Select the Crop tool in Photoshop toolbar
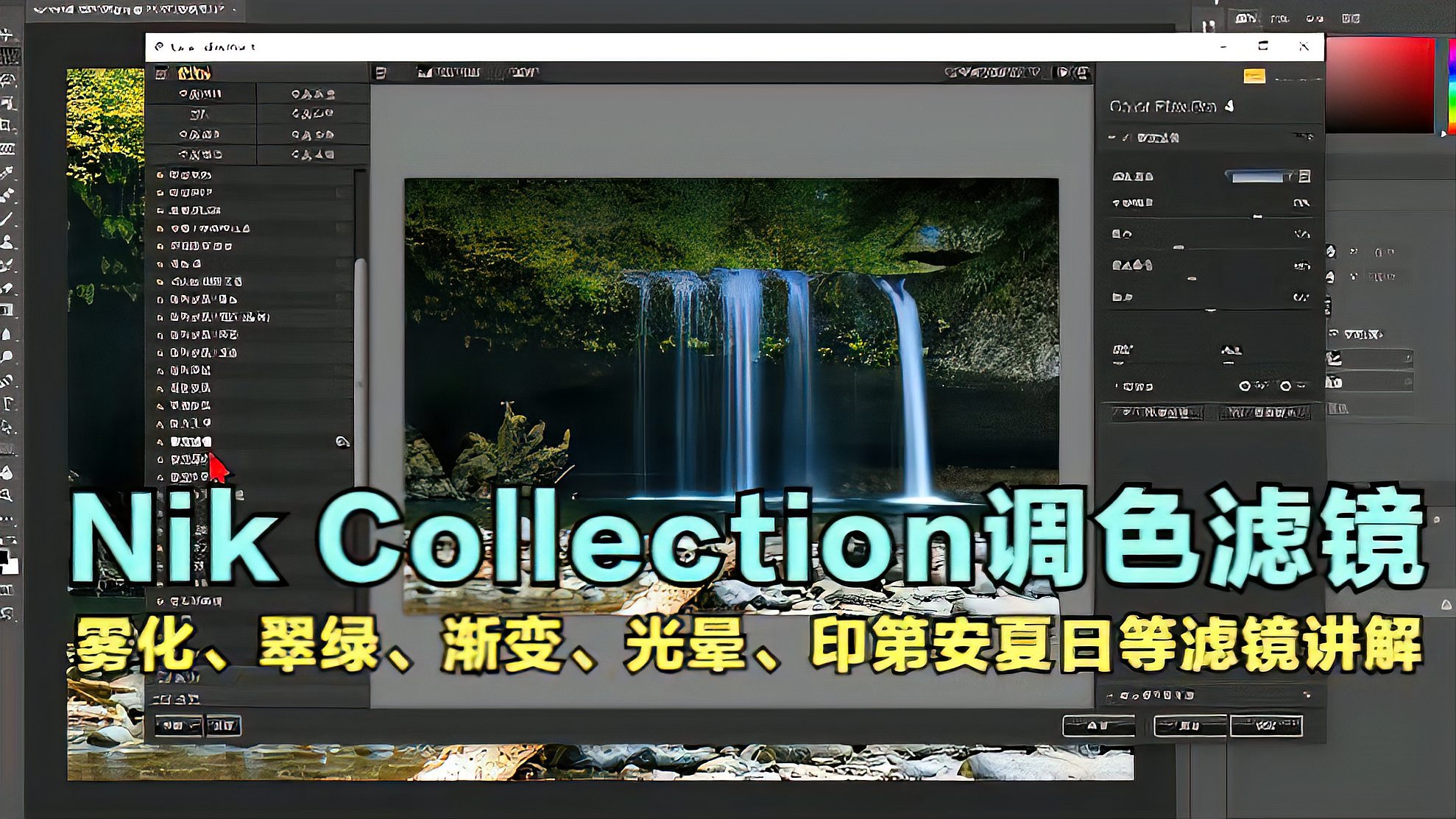 point(7,125)
